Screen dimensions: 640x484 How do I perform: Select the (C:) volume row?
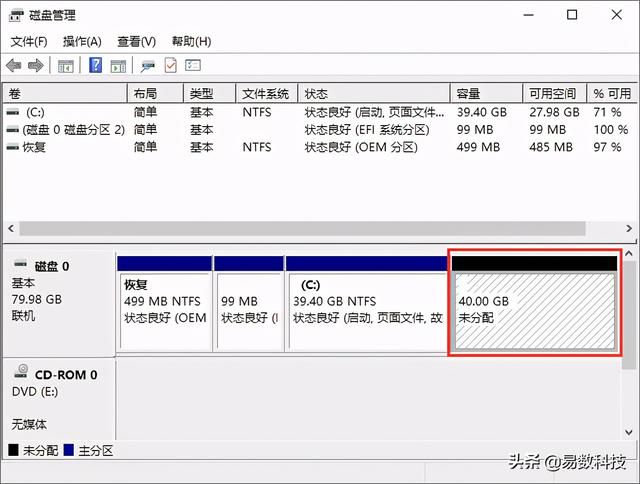(x=320, y=112)
